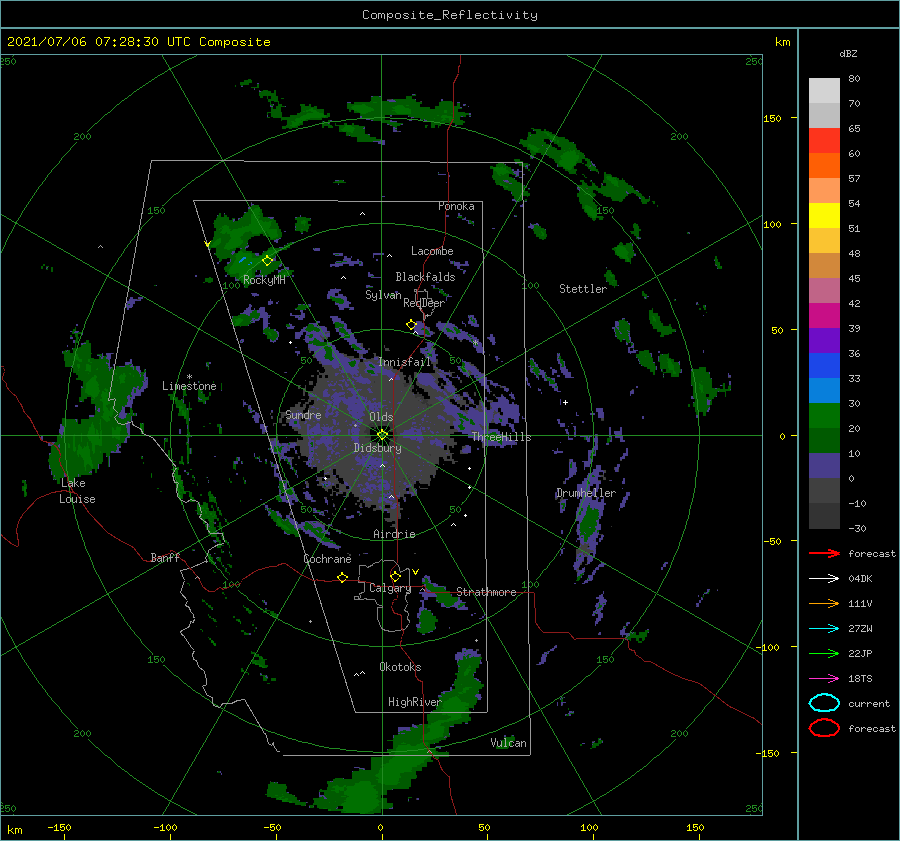This screenshot has width=900, height=841.
Task: Click the Banff label on map
Action: (165, 557)
